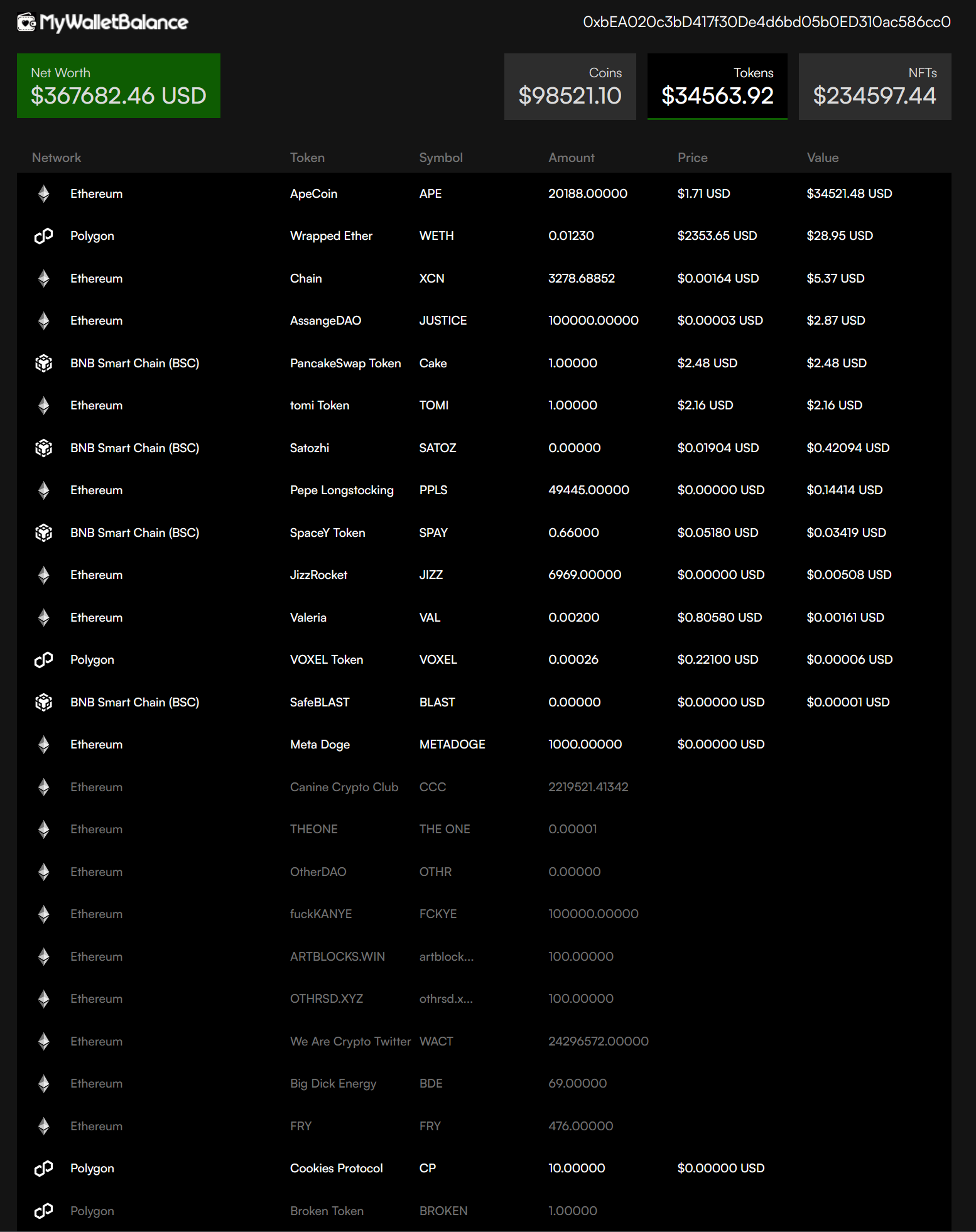Click the THE ONE symbol cell
This screenshot has height=1232, width=976.
point(445,829)
